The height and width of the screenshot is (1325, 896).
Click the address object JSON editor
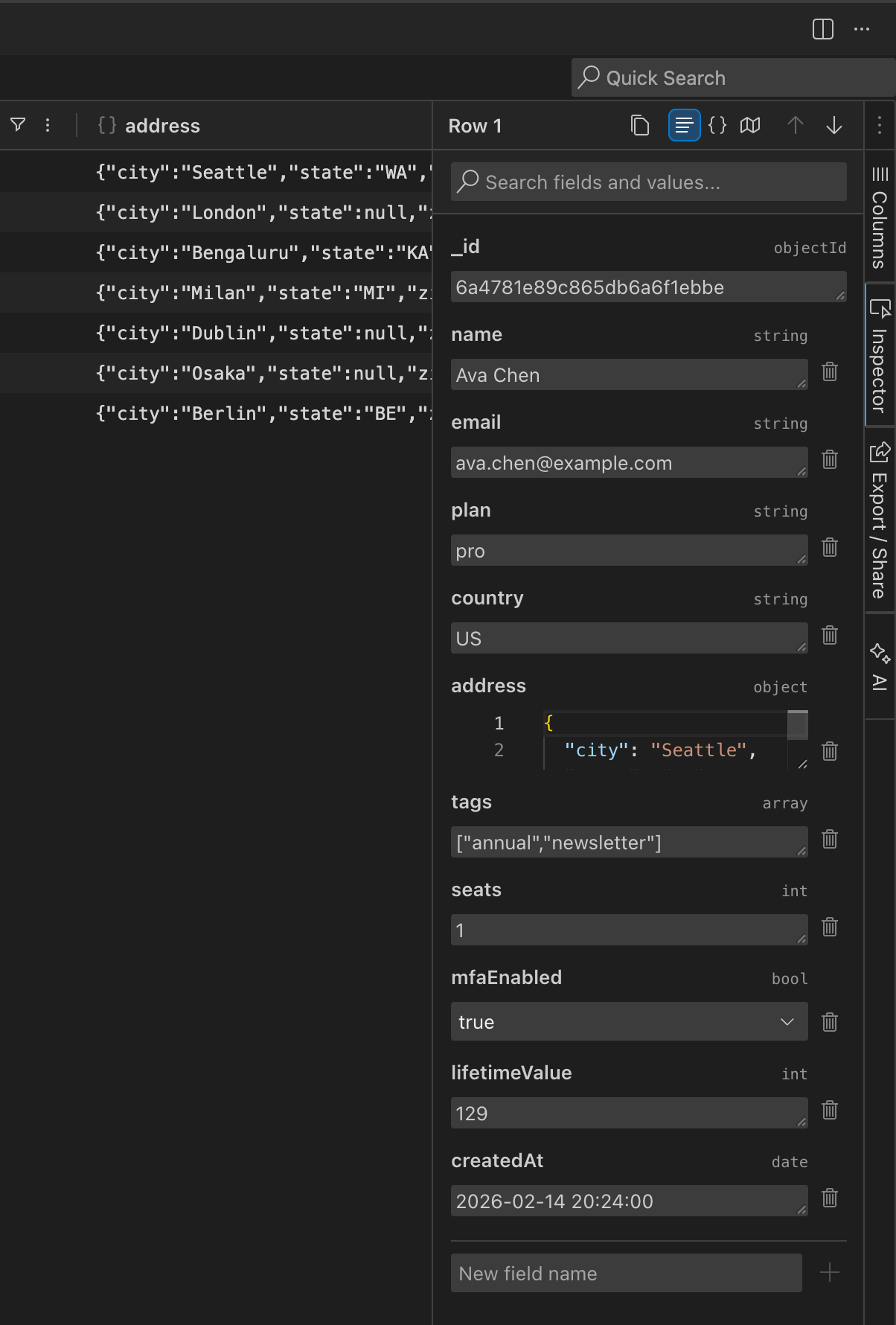629,740
